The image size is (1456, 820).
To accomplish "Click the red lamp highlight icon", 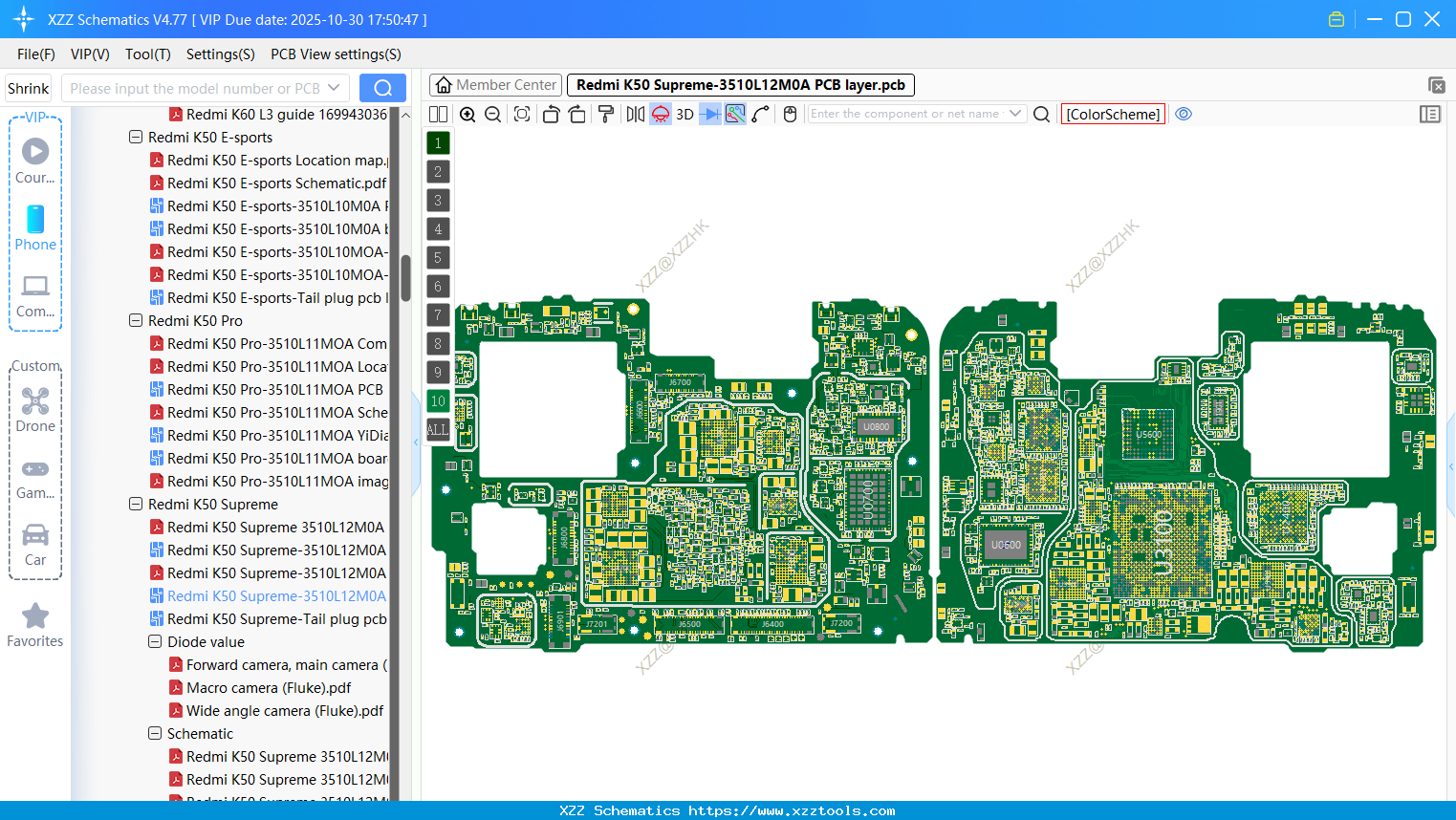I will coord(660,114).
